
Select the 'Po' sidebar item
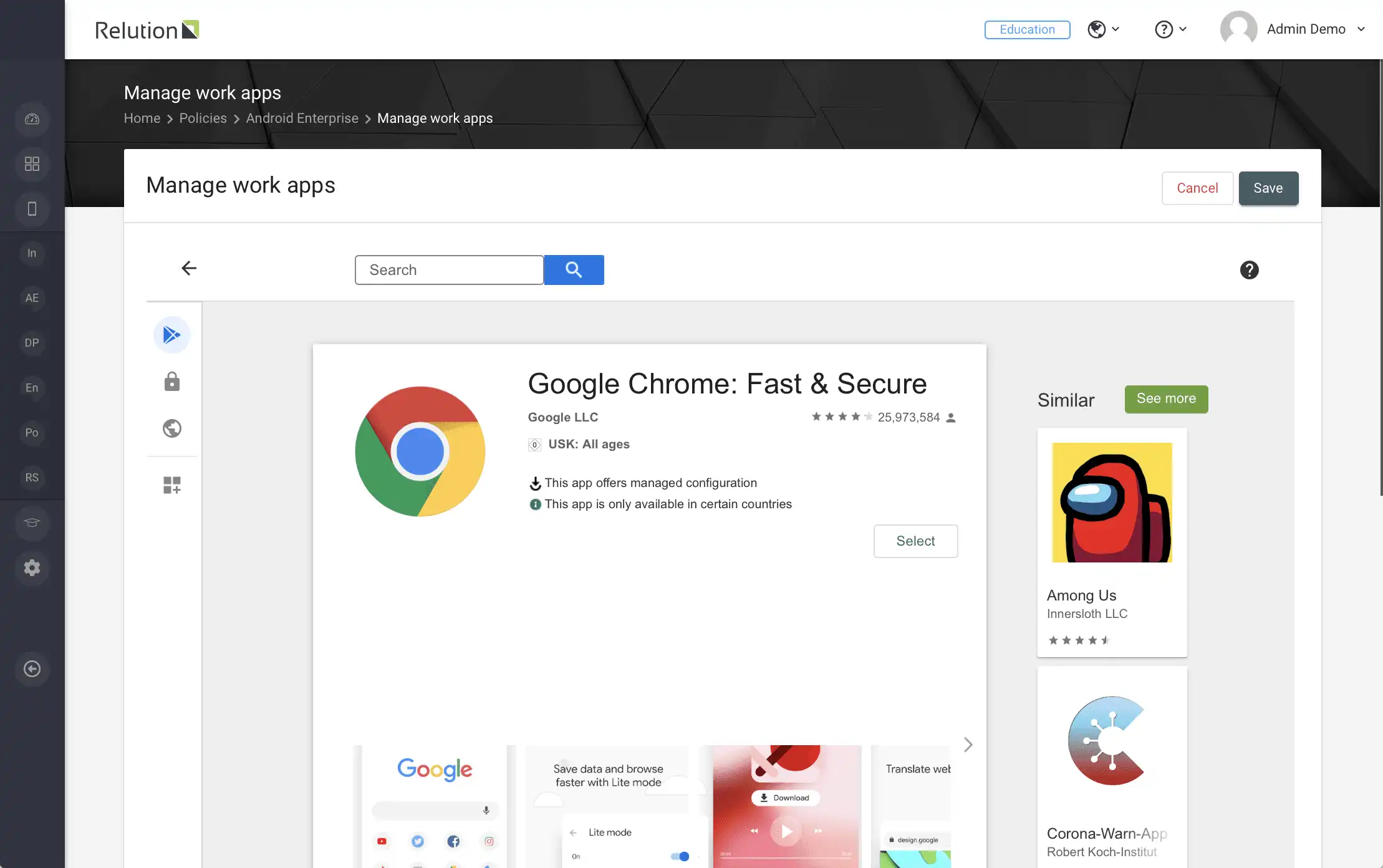pyautogui.click(x=32, y=433)
